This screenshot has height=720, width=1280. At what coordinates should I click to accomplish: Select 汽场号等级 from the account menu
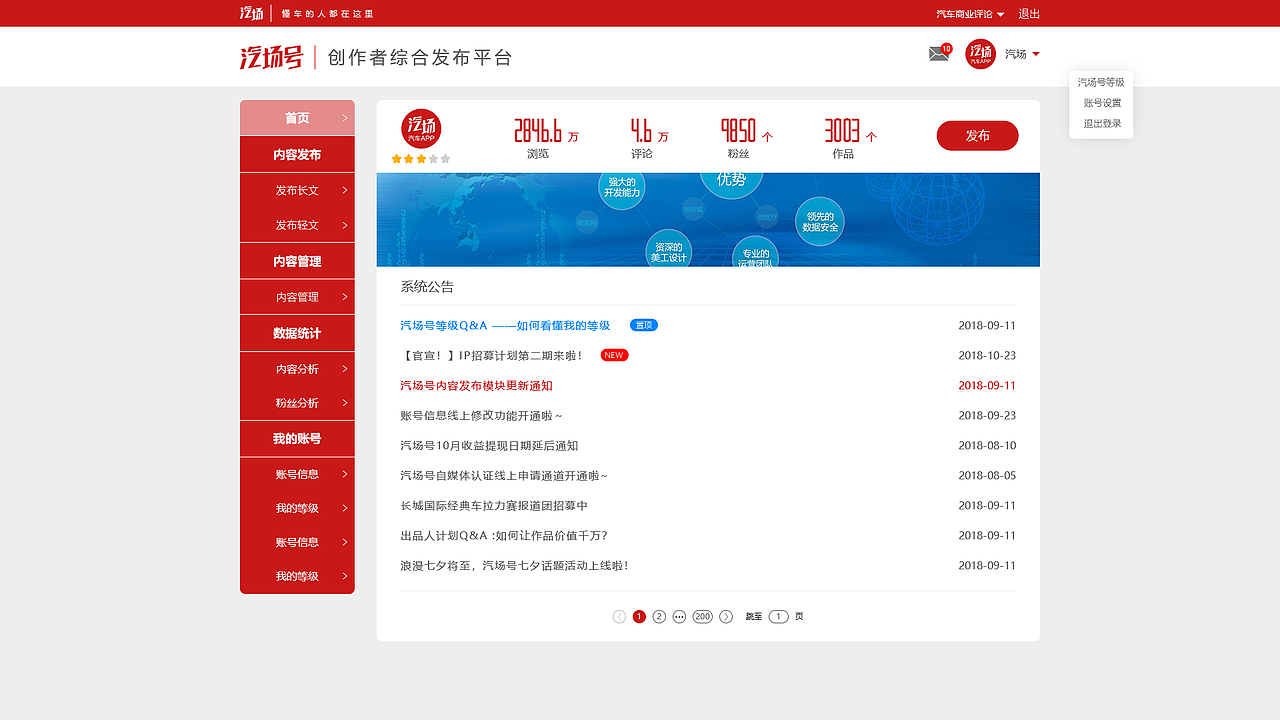pyautogui.click(x=1101, y=83)
